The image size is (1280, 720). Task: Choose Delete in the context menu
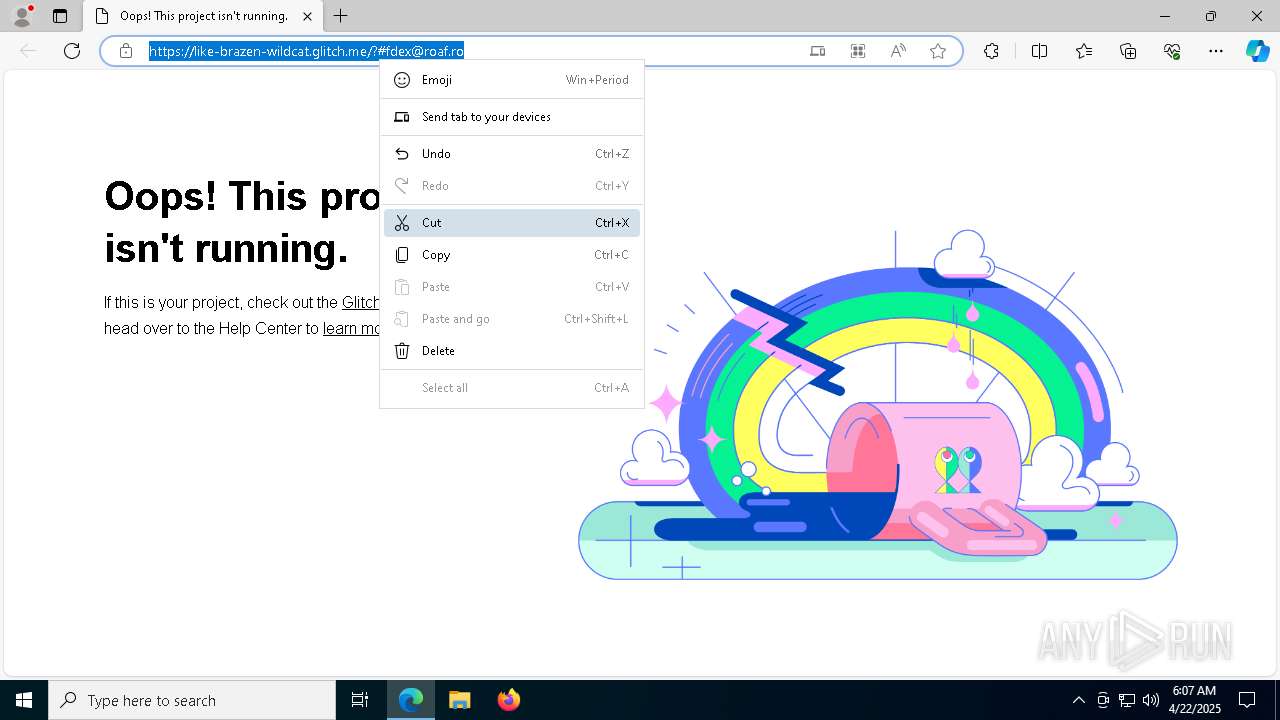point(512,351)
